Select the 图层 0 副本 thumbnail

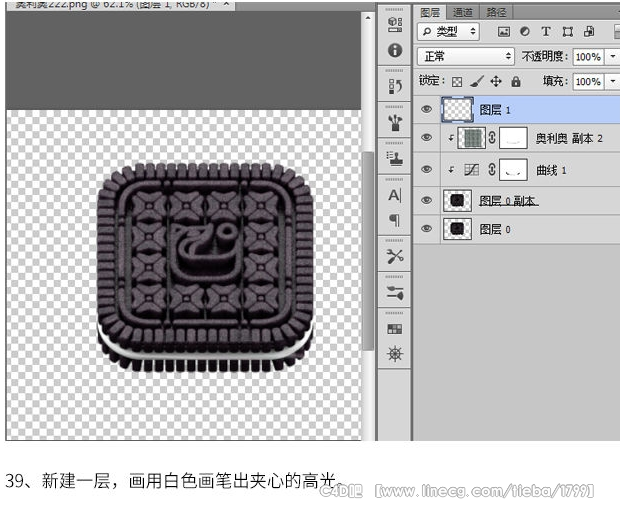457,200
